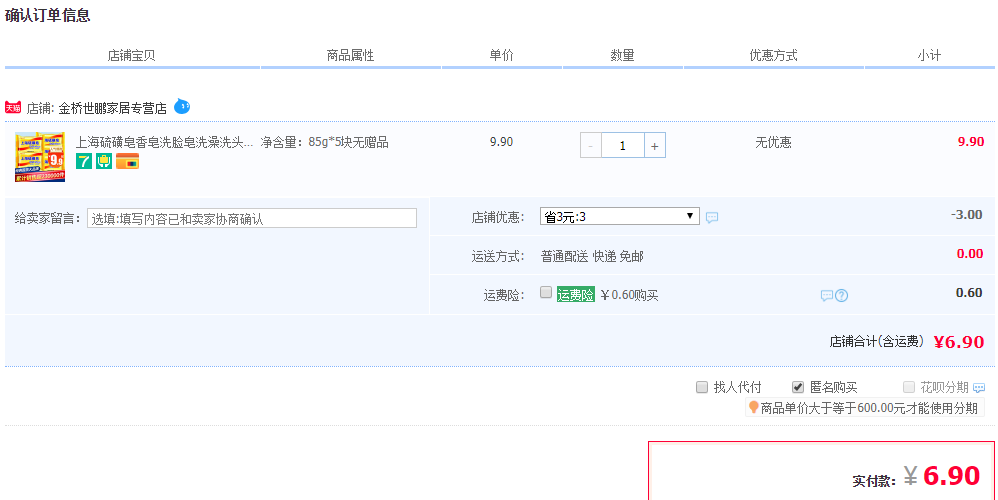Screen dimensions: 998x500
Task: Click the green consumer protection badge icon
Action: click(104, 161)
